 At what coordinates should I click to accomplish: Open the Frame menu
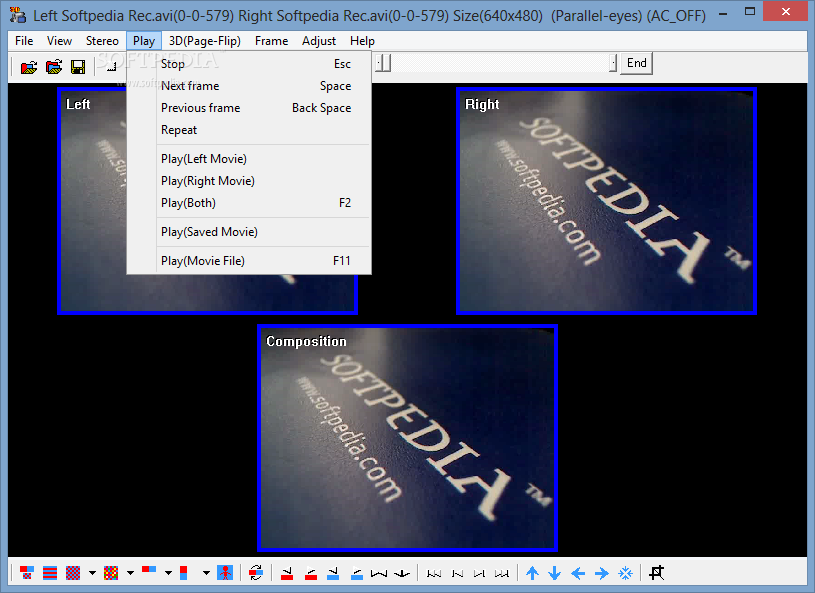271,41
